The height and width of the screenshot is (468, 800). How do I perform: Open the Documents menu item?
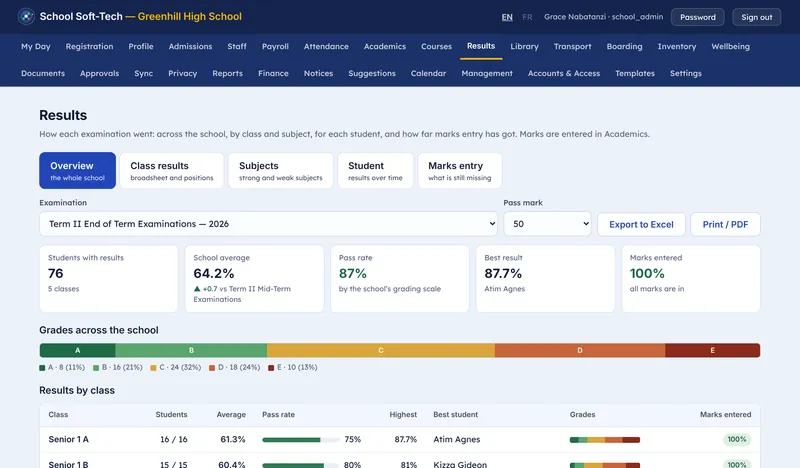43,73
